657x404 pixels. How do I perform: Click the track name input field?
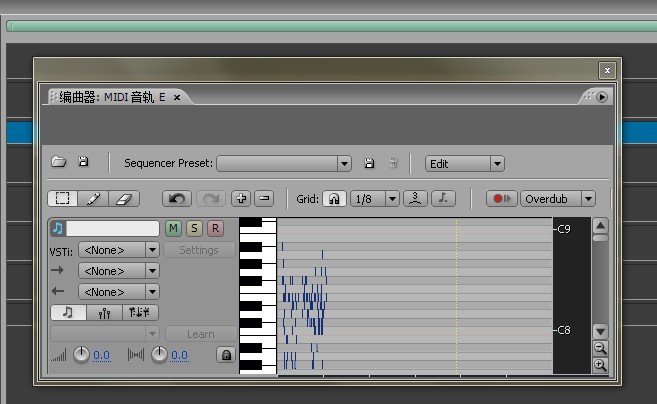click(113, 228)
